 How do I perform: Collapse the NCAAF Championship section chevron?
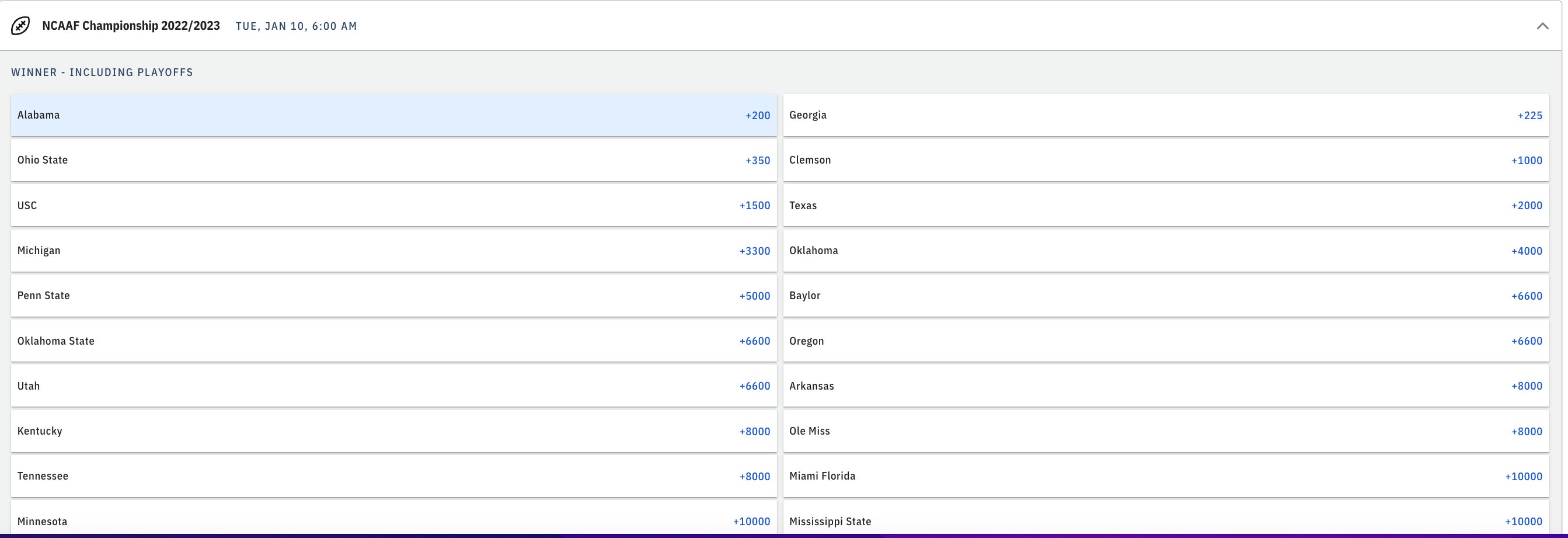point(1542,26)
